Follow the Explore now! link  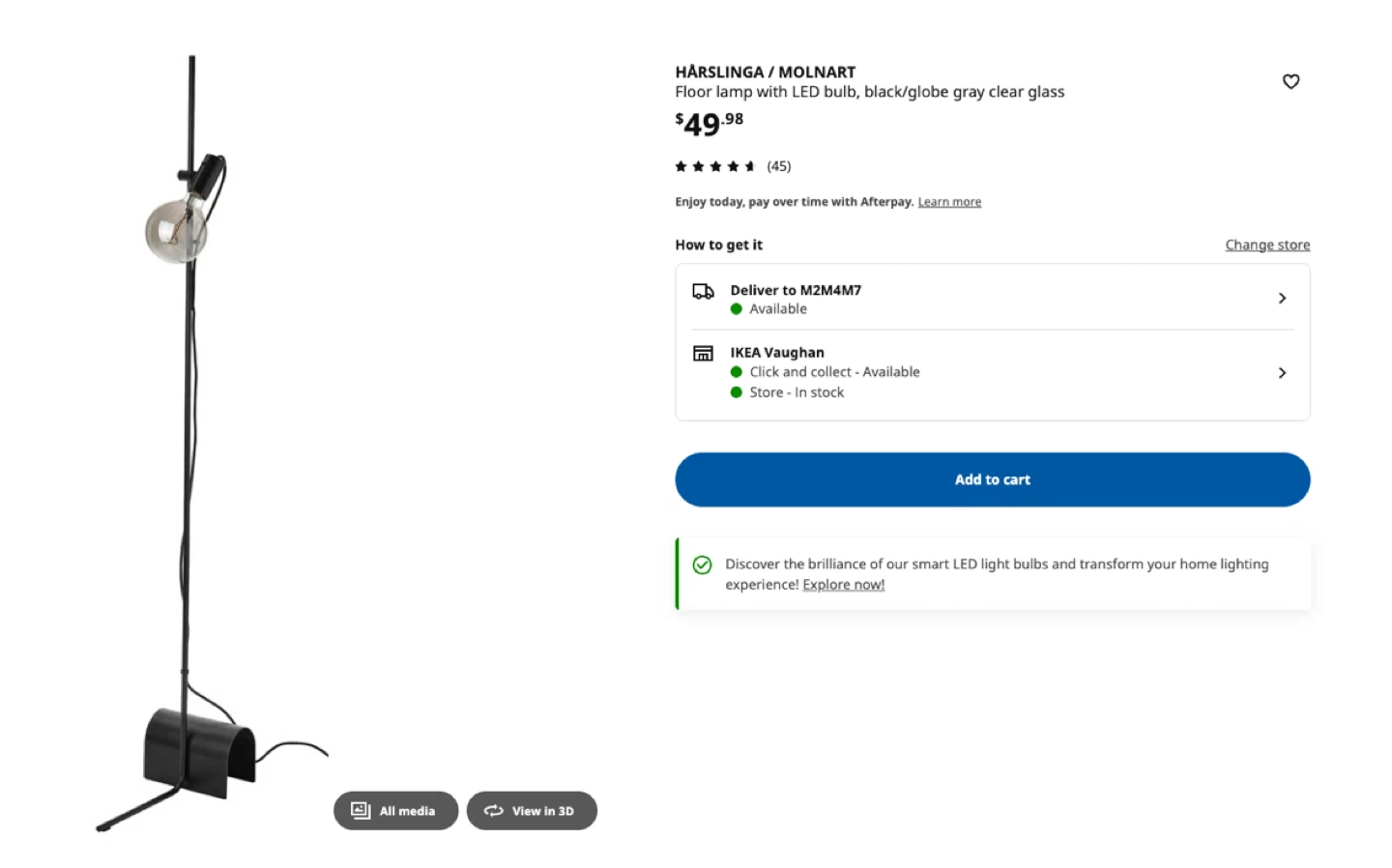(x=843, y=585)
